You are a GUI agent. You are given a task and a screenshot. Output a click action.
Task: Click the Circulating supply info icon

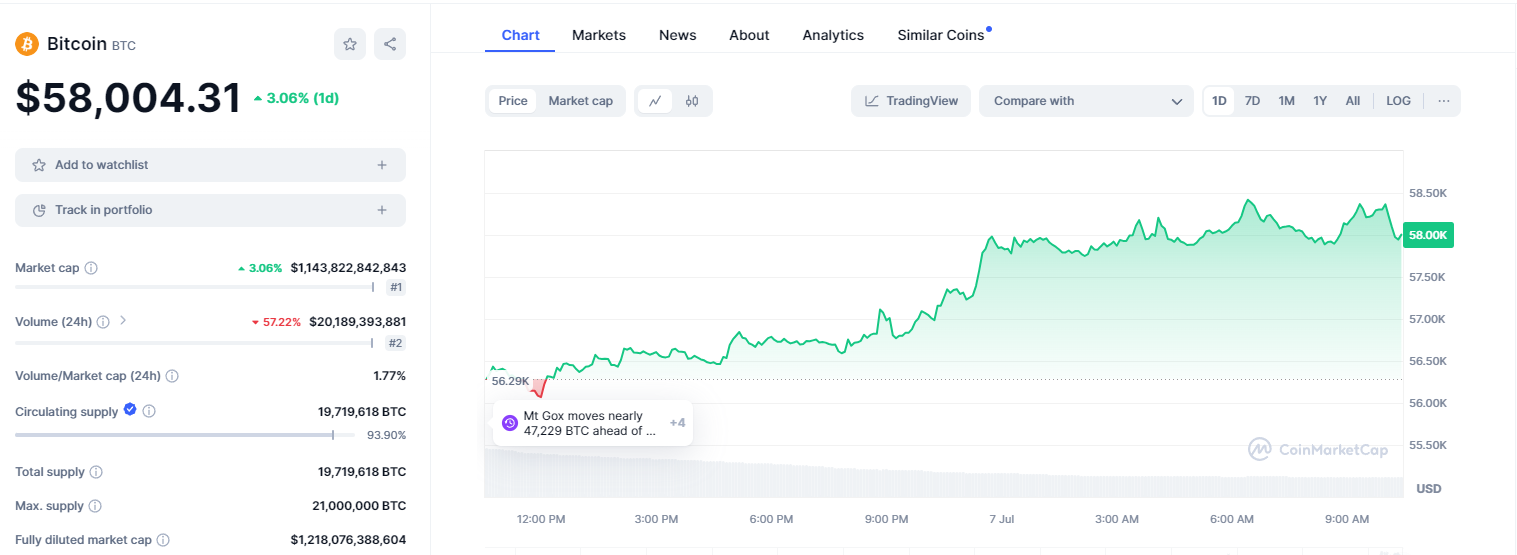tap(149, 411)
